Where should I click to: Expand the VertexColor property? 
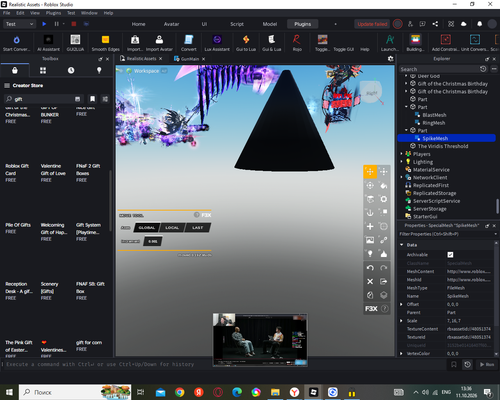(401, 353)
